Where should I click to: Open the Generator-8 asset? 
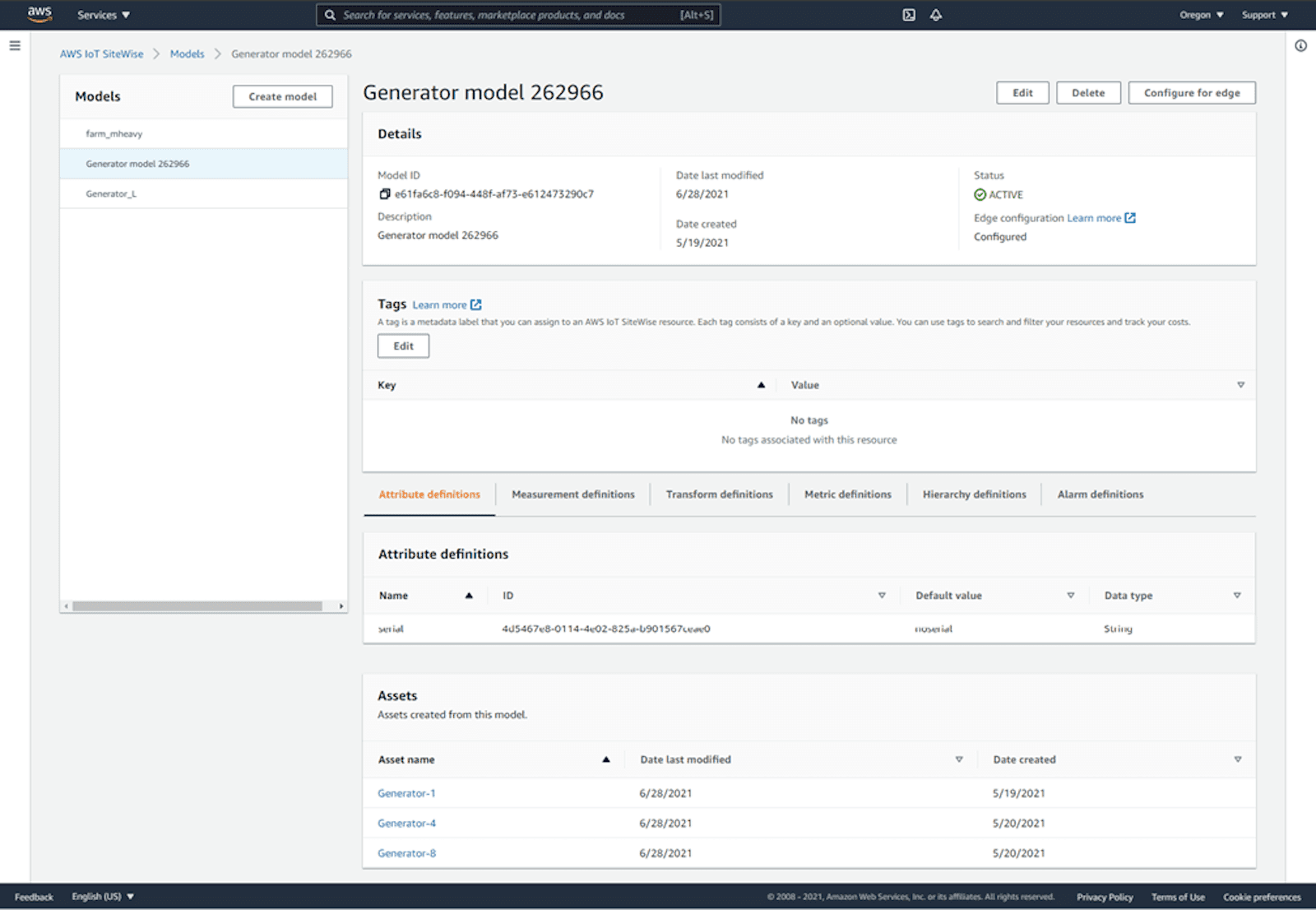click(406, 853)
